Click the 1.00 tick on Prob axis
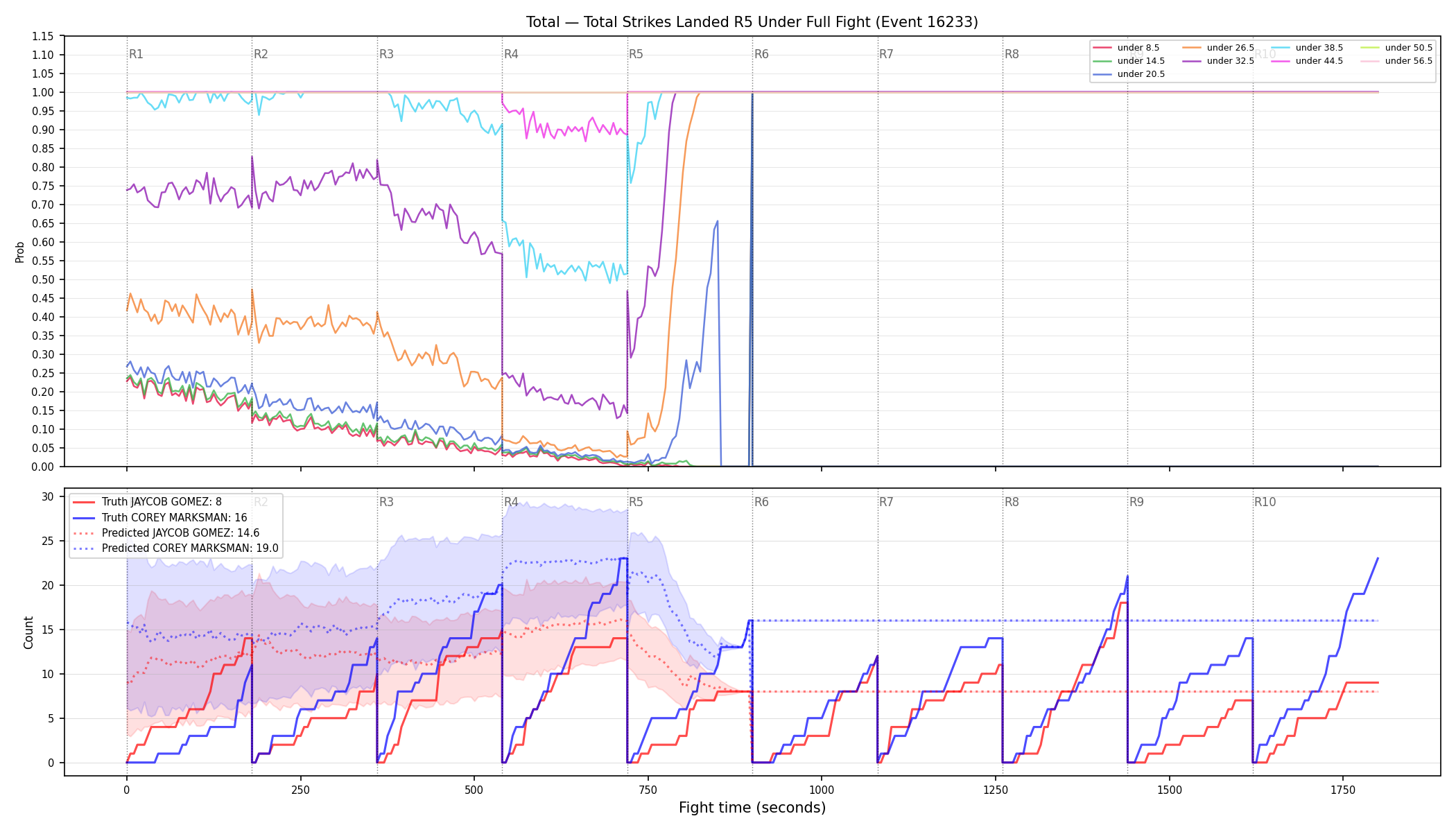This screenshot has height=832, width=1456. 43,92
